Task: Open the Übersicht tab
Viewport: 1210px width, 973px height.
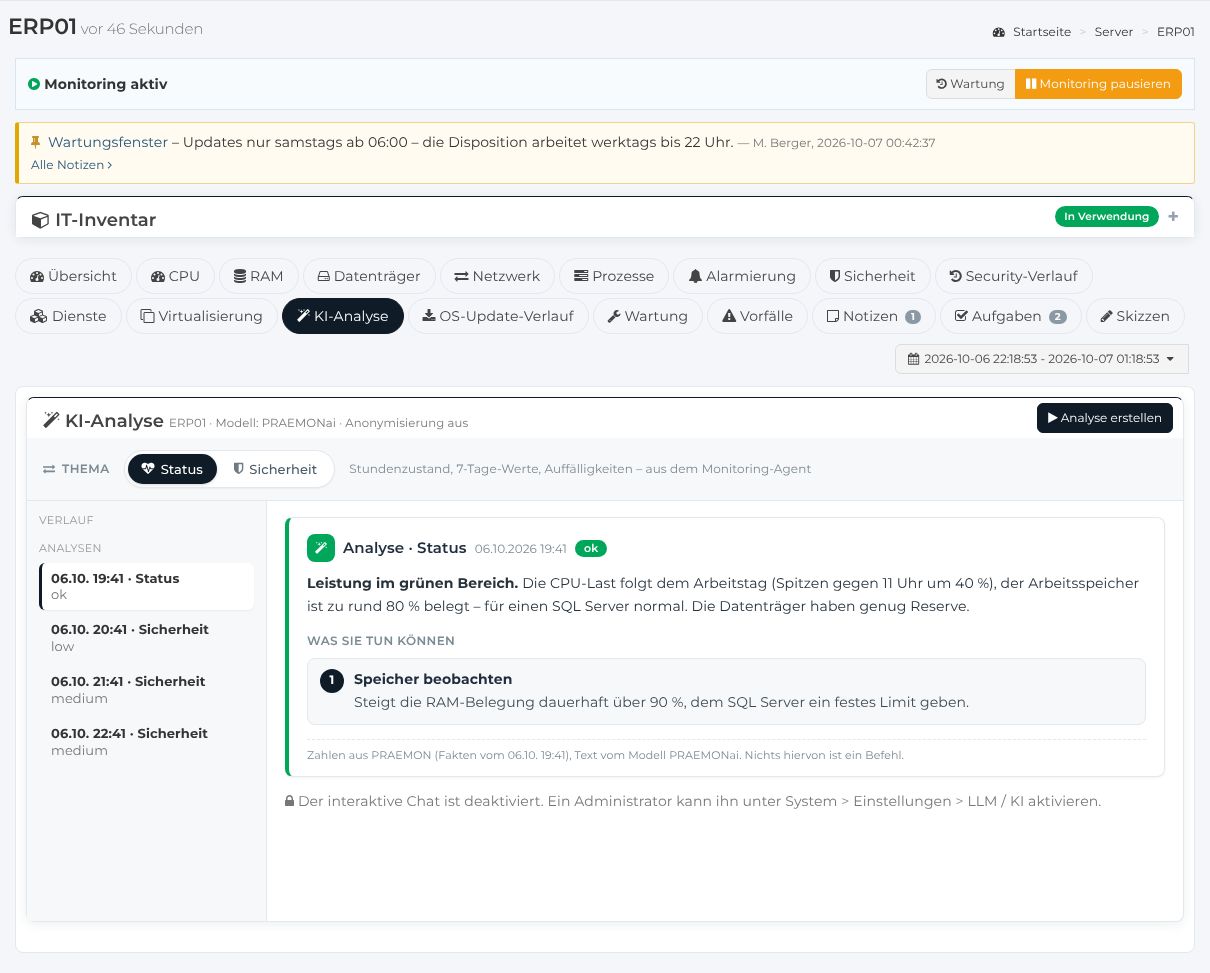Action: (x=74, y=276)
